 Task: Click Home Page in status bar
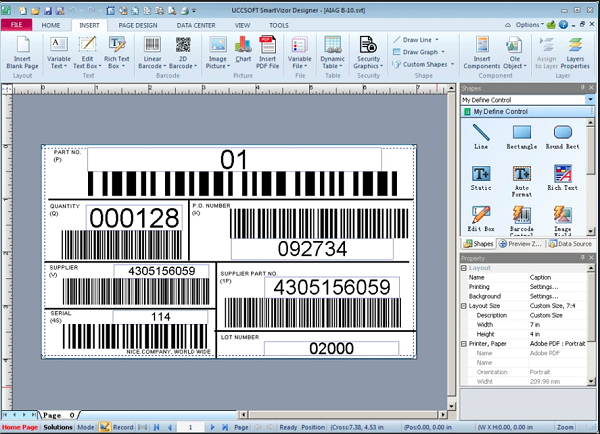click(20, 427)
